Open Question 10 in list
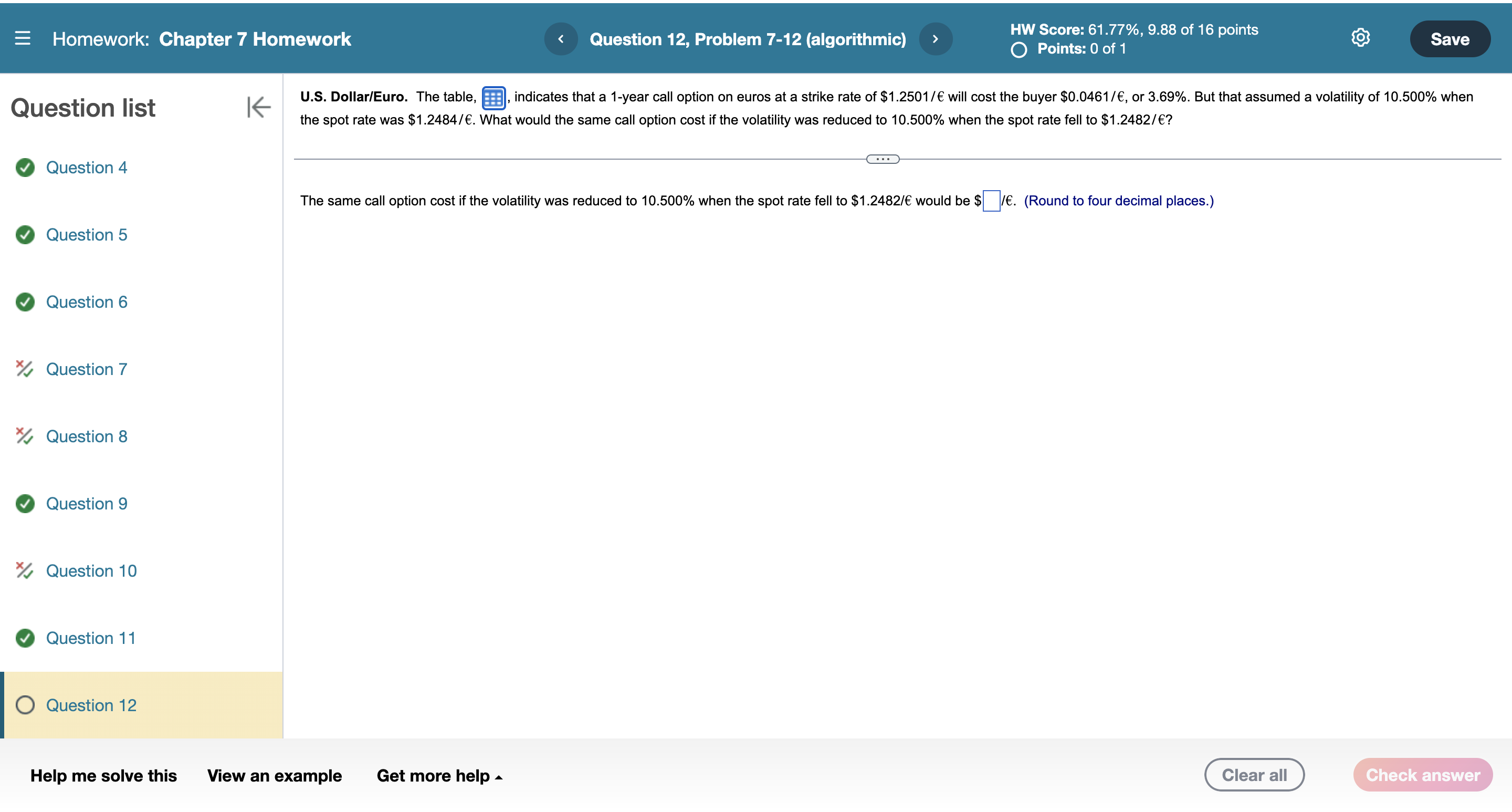 [91, 571]
